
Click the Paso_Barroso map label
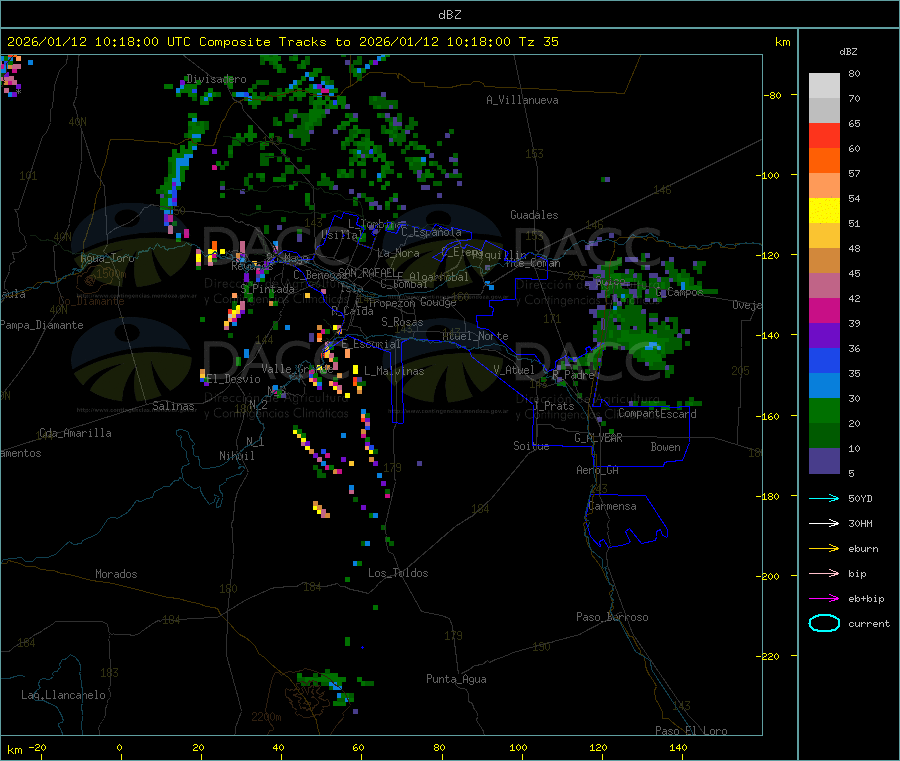[x=612, y=617]
